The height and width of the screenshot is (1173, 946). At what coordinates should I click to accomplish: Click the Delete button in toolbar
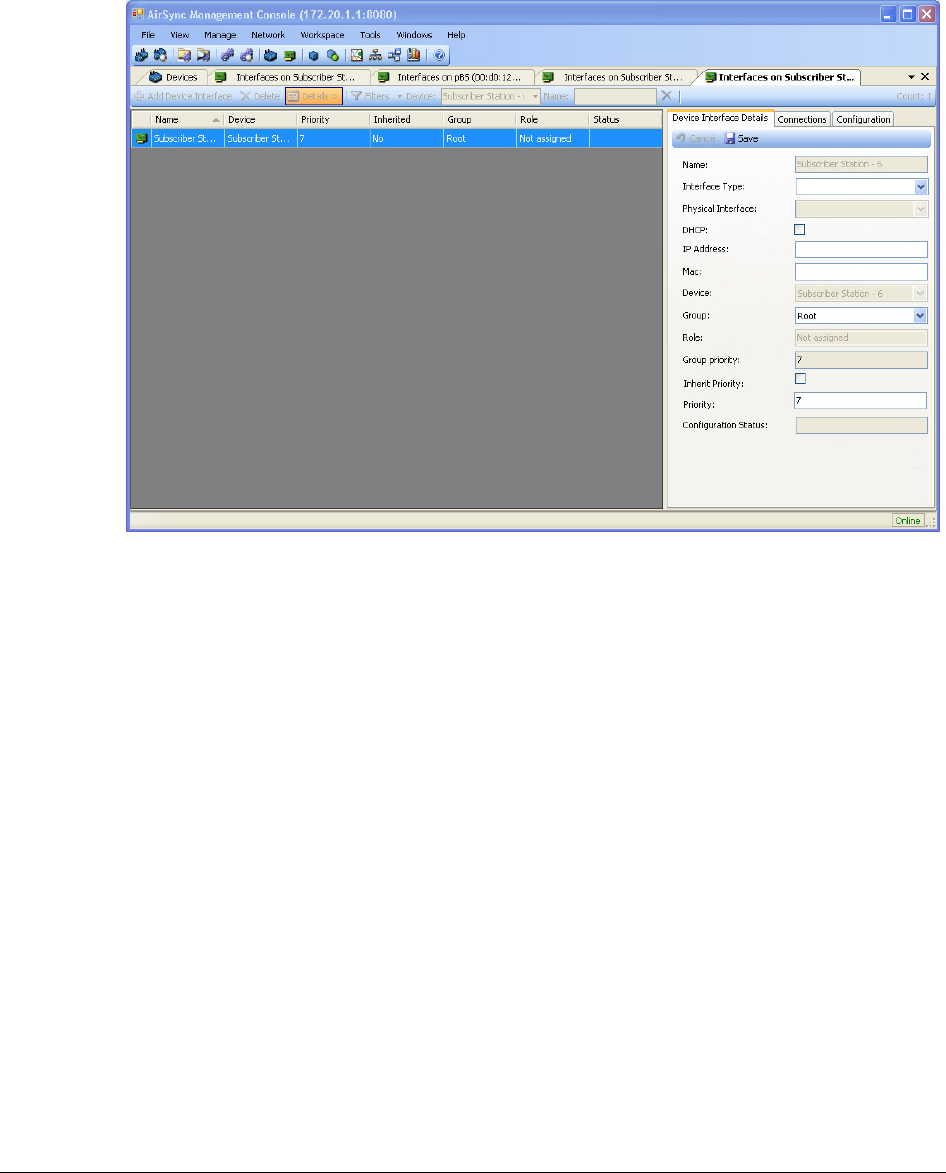click(x=259, y=96)
